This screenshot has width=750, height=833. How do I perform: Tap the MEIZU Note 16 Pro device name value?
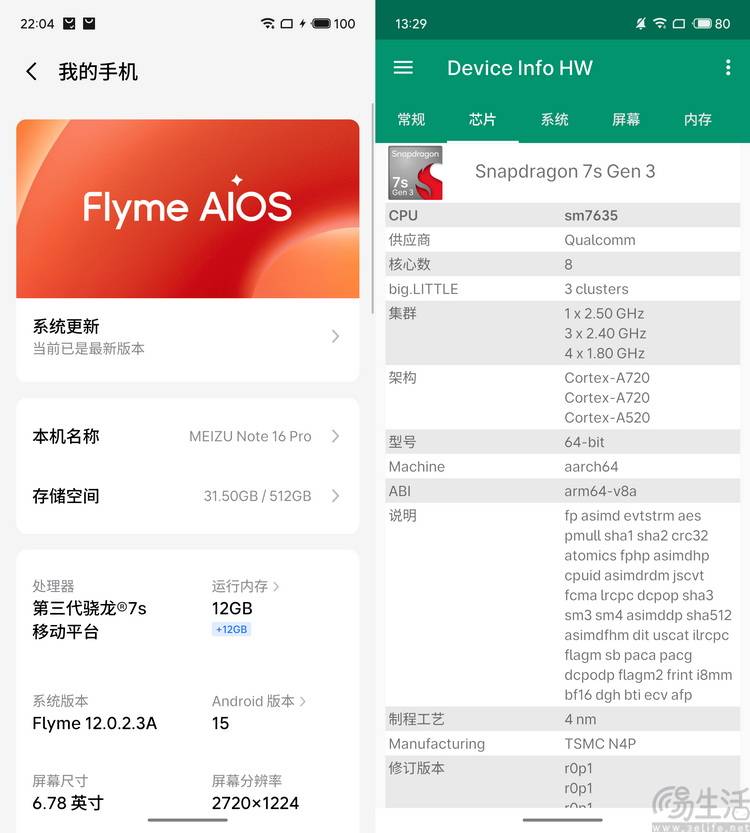[x=250, y=436]
